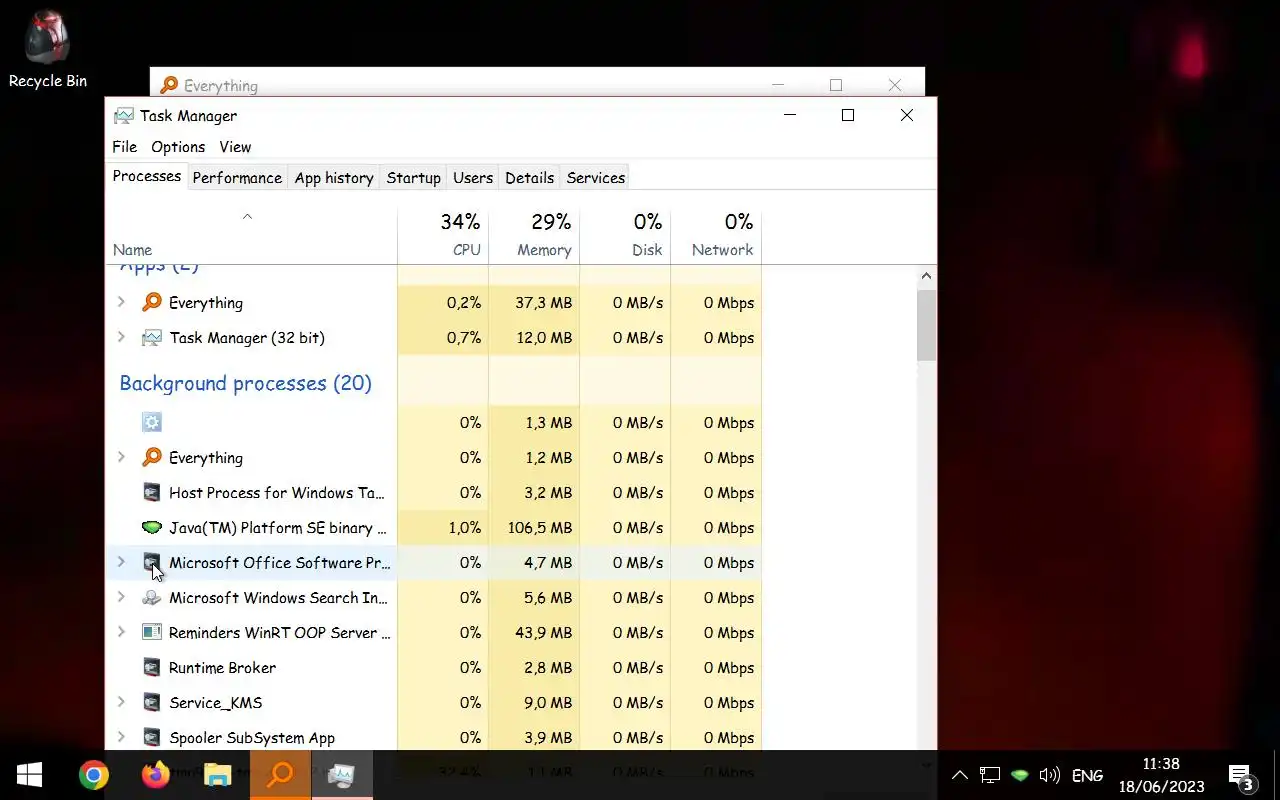Image resolution: width=1280 pixels, height=800 pixels.
Task: Open the volume control tray icon
Action: [x=1049, y=775]
